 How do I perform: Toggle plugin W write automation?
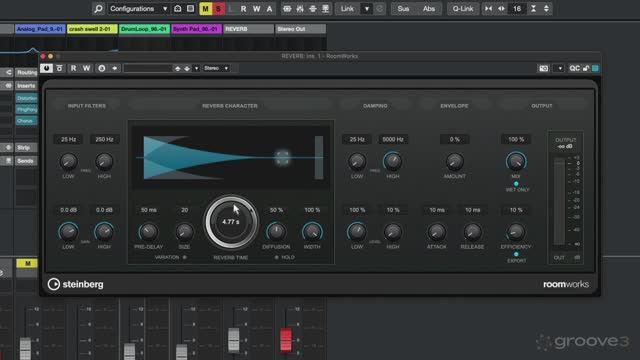(x=87, y=68)
